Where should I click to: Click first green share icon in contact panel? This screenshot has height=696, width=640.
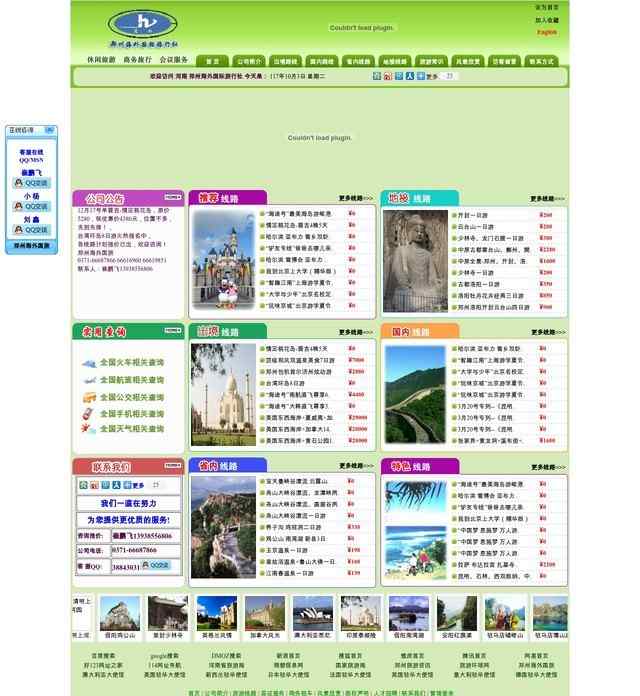click(x=83, y=485)
